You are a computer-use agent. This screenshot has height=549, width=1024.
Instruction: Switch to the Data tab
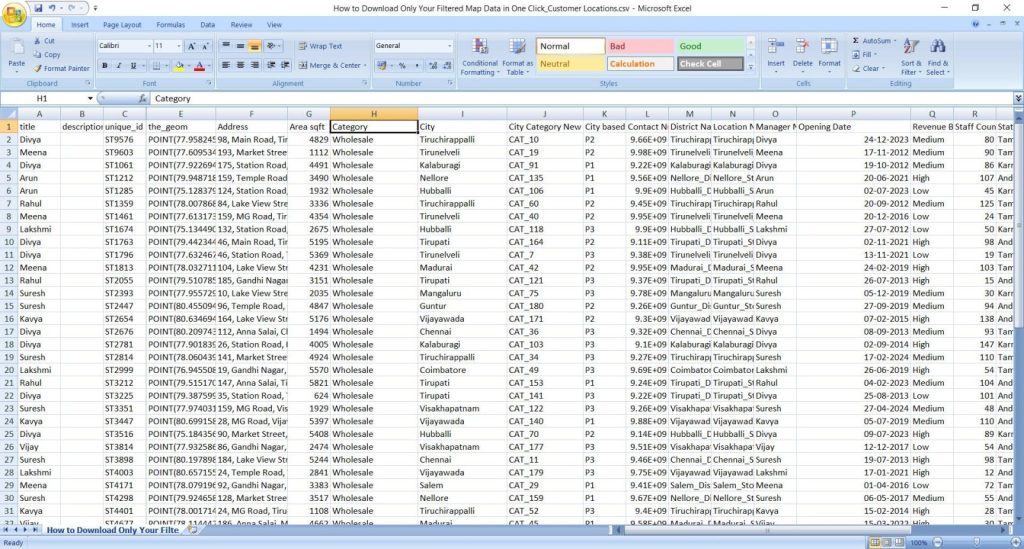[208, 25]
